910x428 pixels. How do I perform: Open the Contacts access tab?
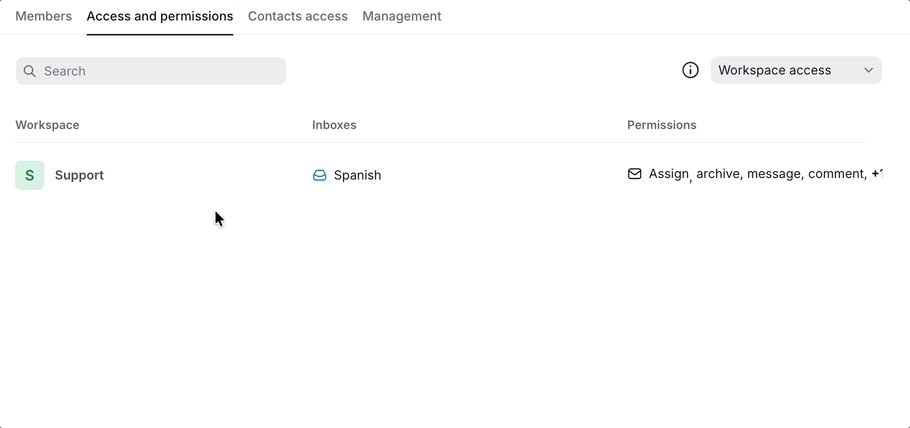pyautogui.click(x=297, y=16)
